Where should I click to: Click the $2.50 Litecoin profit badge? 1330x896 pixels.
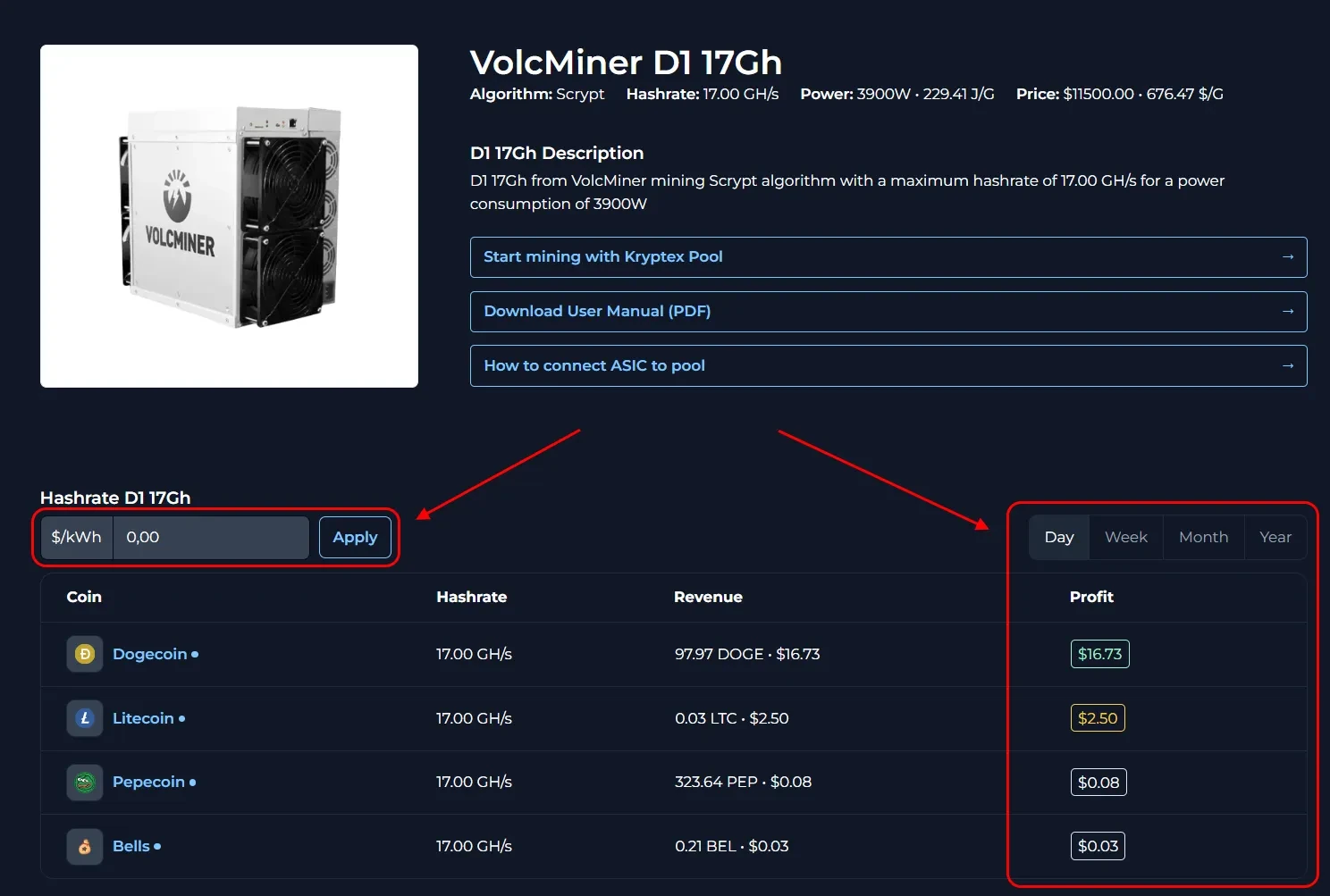pos(1098,718)
